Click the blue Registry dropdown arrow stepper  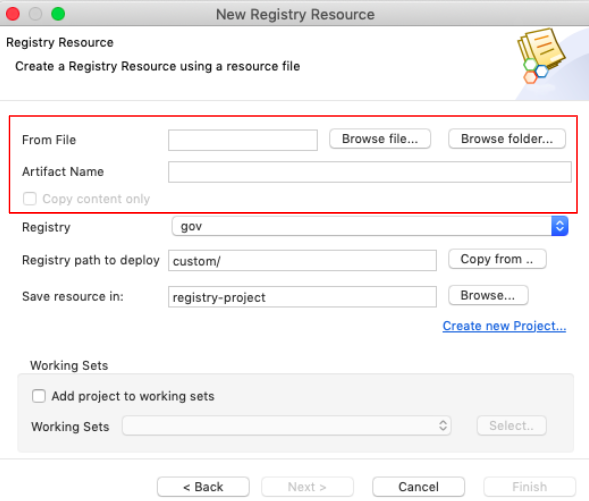click(x=559, y=226)
